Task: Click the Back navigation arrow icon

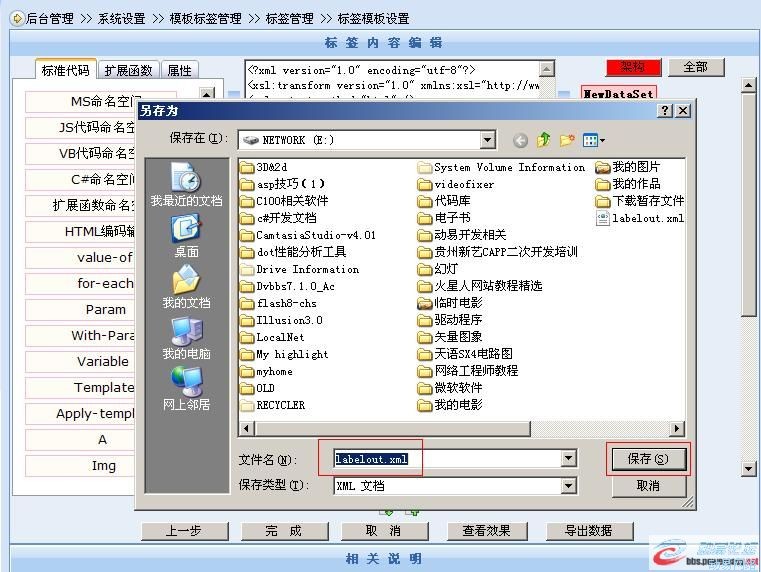Action: 520,141
